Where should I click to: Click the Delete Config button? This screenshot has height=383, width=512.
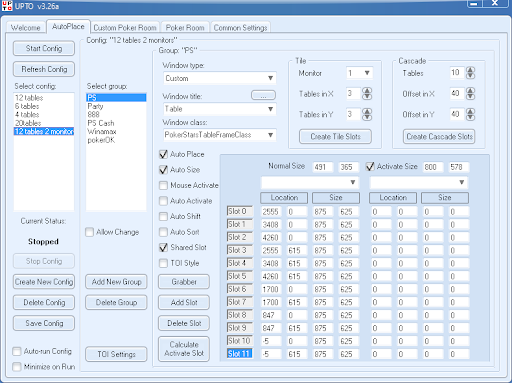[x=44, y=302]
